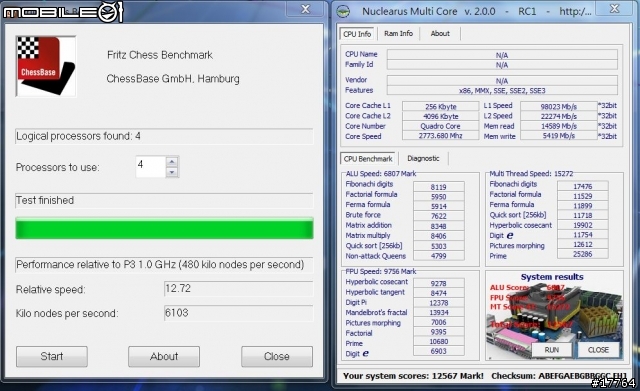The height and width of the screenshot is (391, 640).
Task: Increase processors to use with up arrow
Action: point(172,162)
